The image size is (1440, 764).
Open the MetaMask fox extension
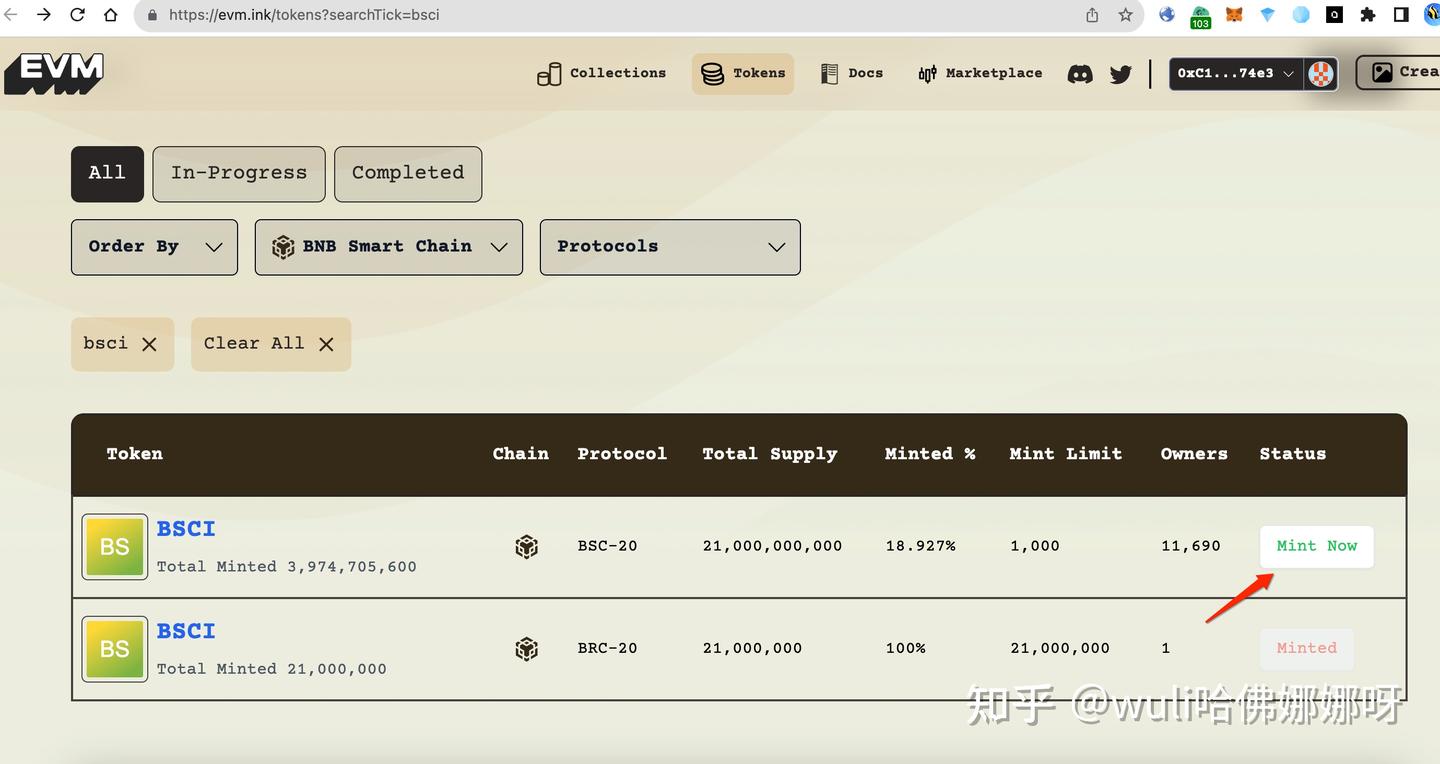pyautogui.click(x=1234, y=15)
